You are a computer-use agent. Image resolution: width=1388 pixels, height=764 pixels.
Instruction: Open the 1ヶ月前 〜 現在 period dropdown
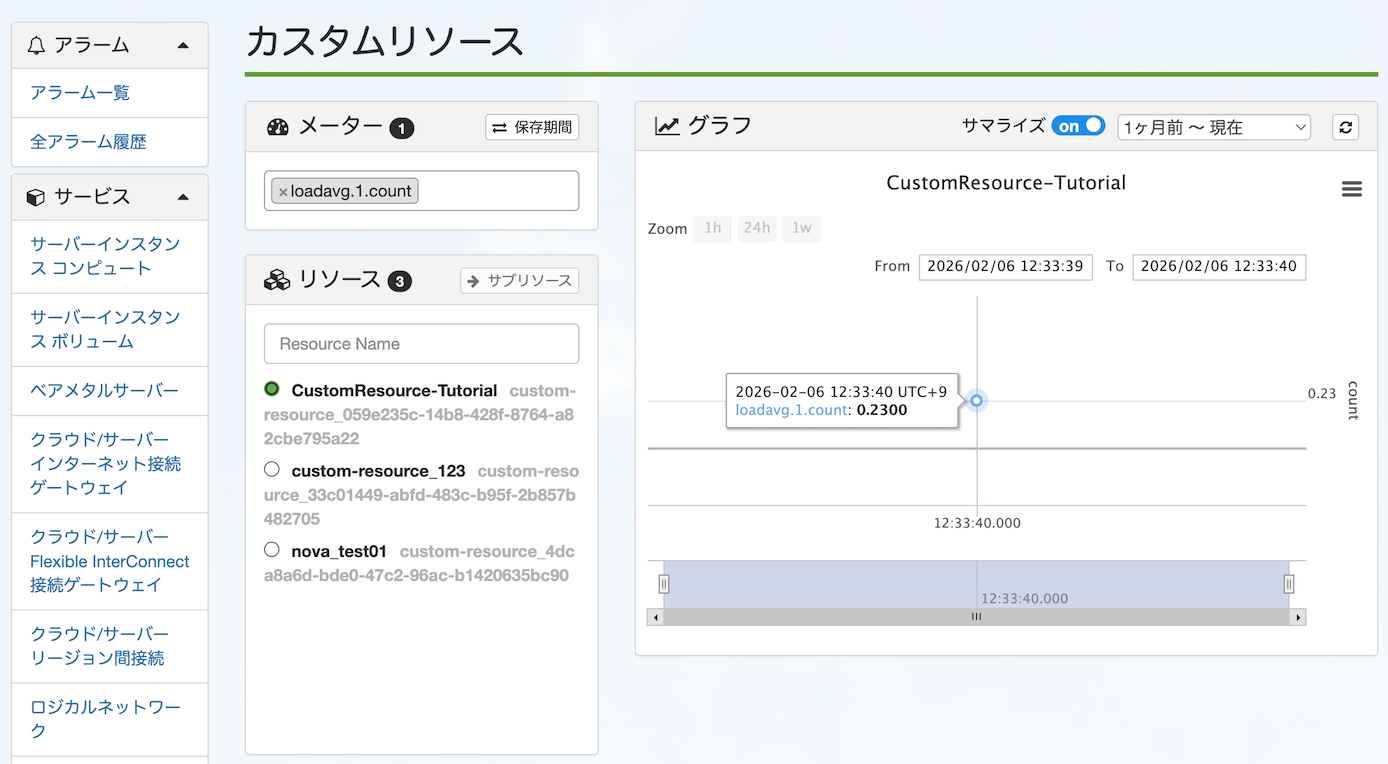tap(1214, 127)
